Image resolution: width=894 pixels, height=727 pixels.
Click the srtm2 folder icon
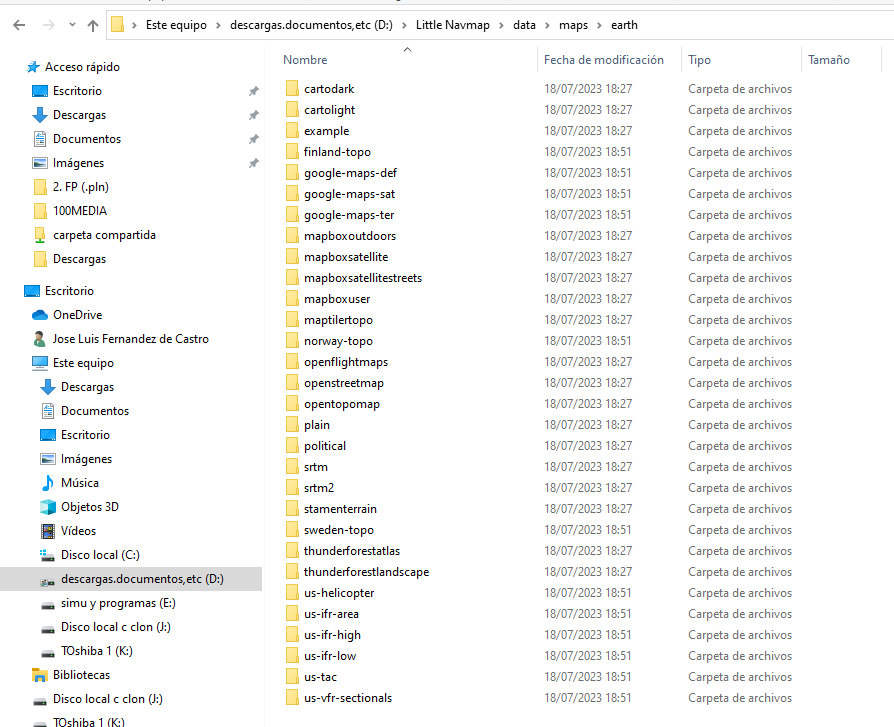[x=292, y=488]
